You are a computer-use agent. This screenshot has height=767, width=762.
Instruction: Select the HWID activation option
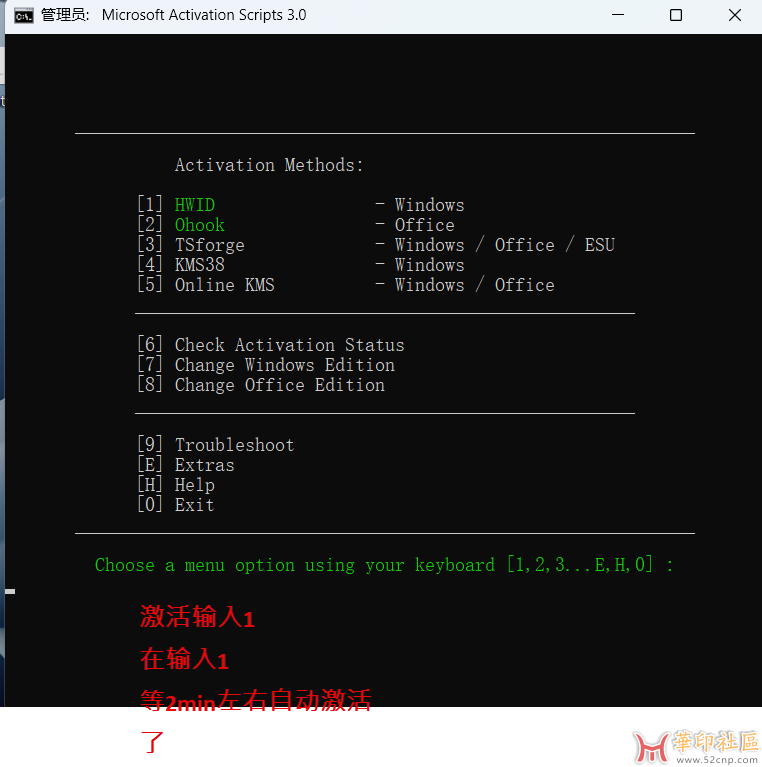click(x=194, y=205)
